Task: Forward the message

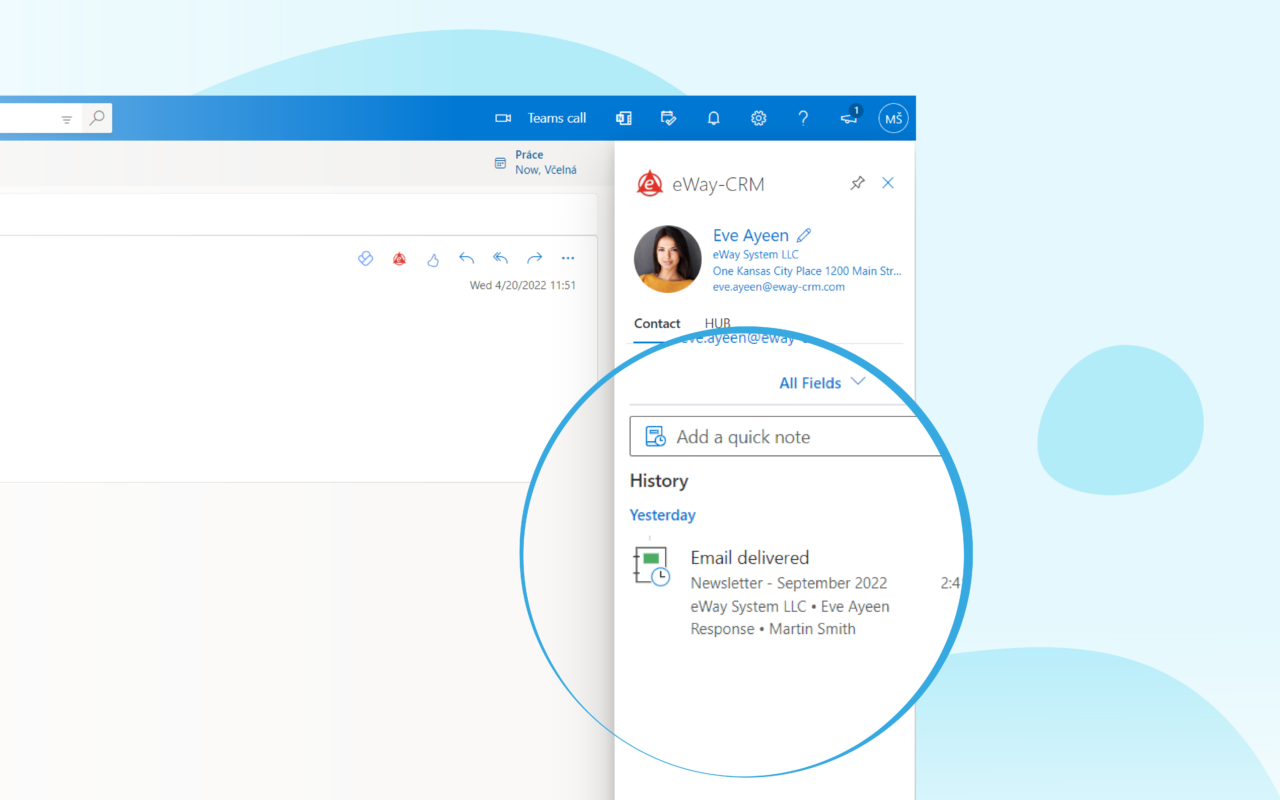Action: (x=534, y=258)
